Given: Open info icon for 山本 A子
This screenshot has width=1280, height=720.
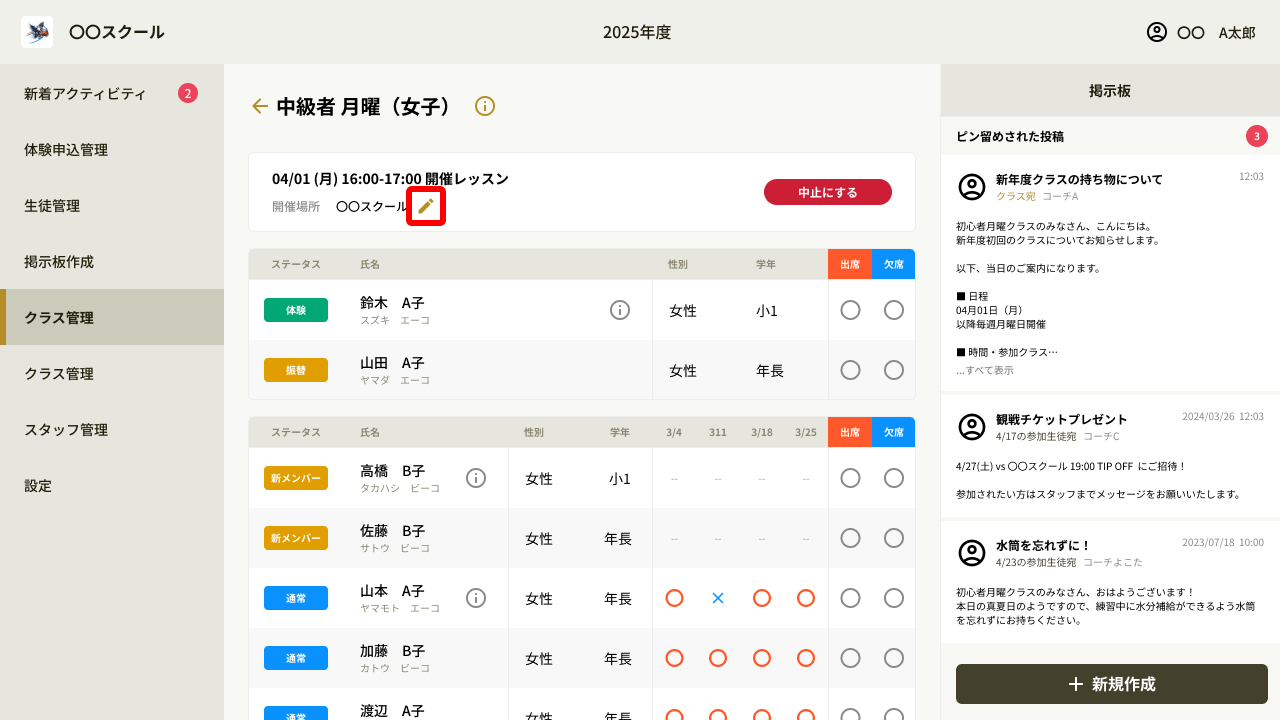Looking at the screenshot, I should (x=476, y=598).
